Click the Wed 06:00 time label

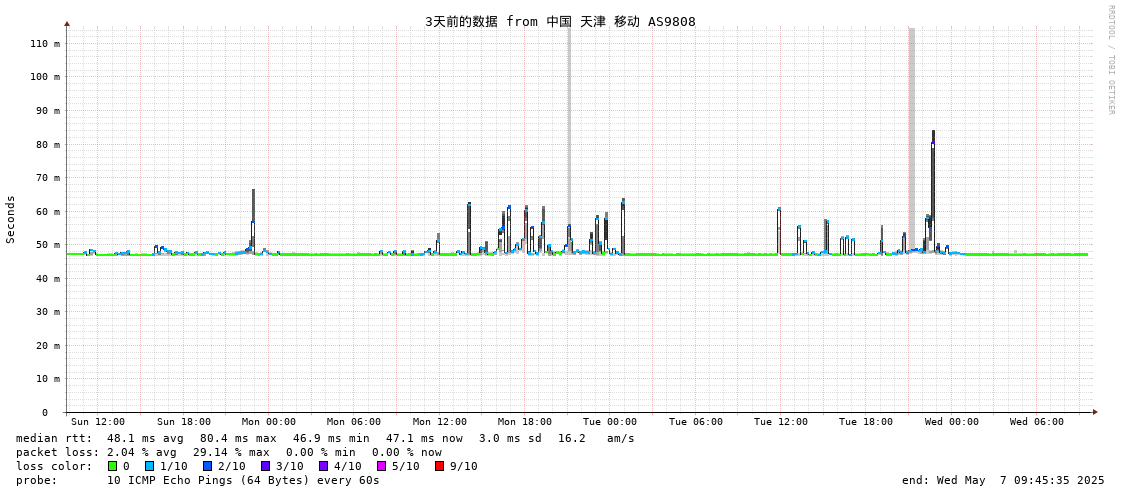pyautogui.click(x=1037, y=423)
